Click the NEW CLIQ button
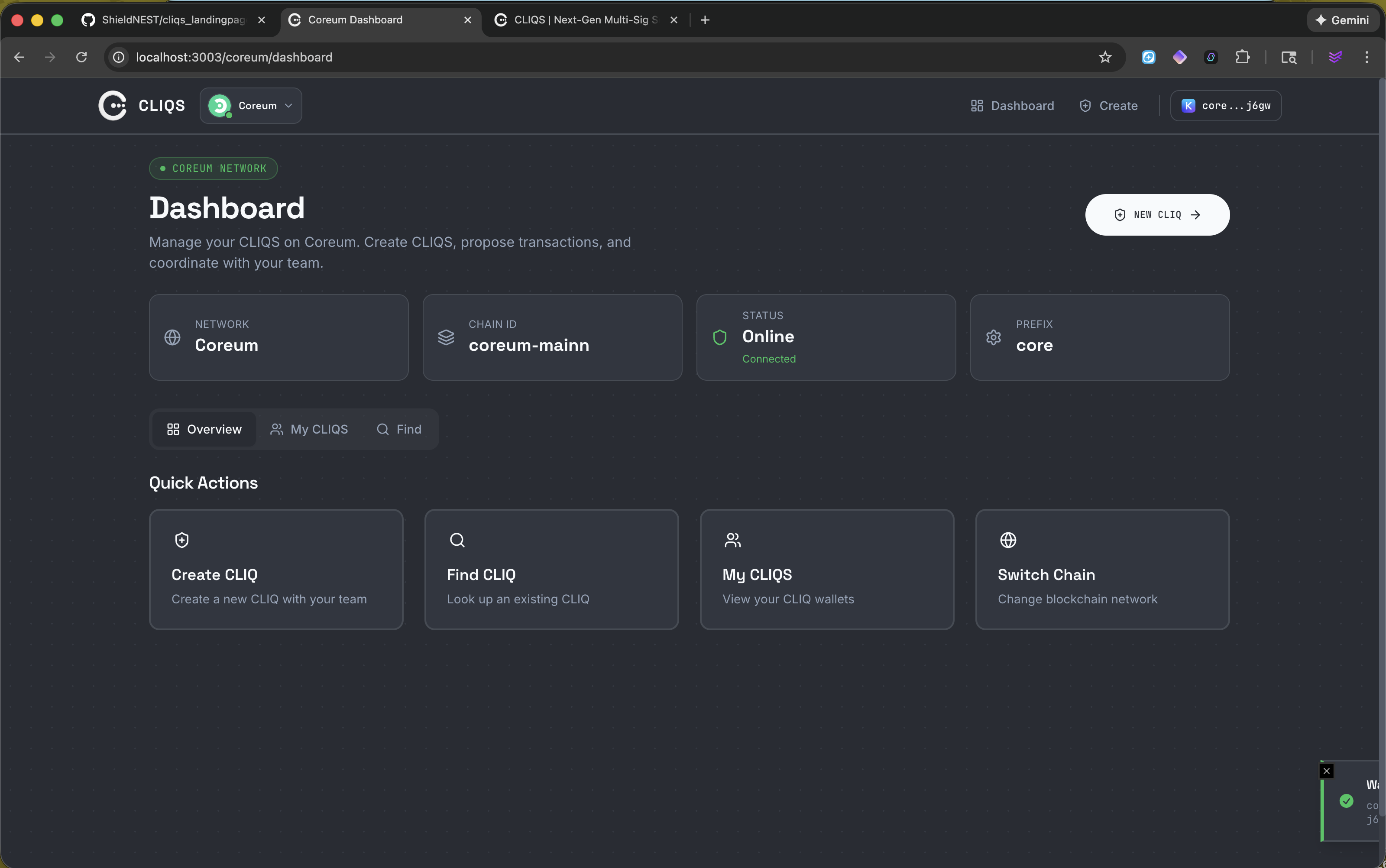1386x868 pixels. tap(1156, 214)
